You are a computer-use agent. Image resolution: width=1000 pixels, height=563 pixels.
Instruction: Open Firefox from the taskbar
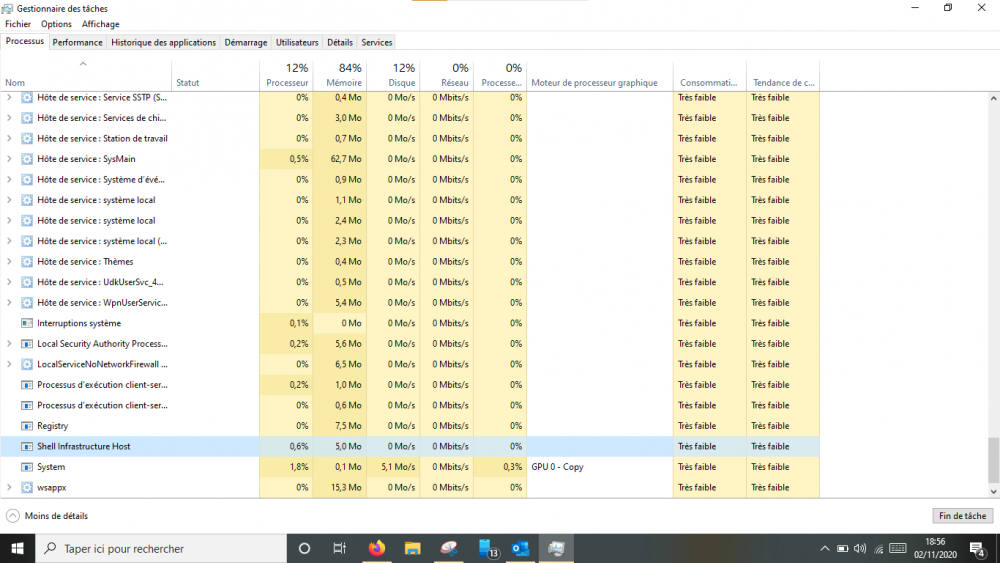(377, 548)
